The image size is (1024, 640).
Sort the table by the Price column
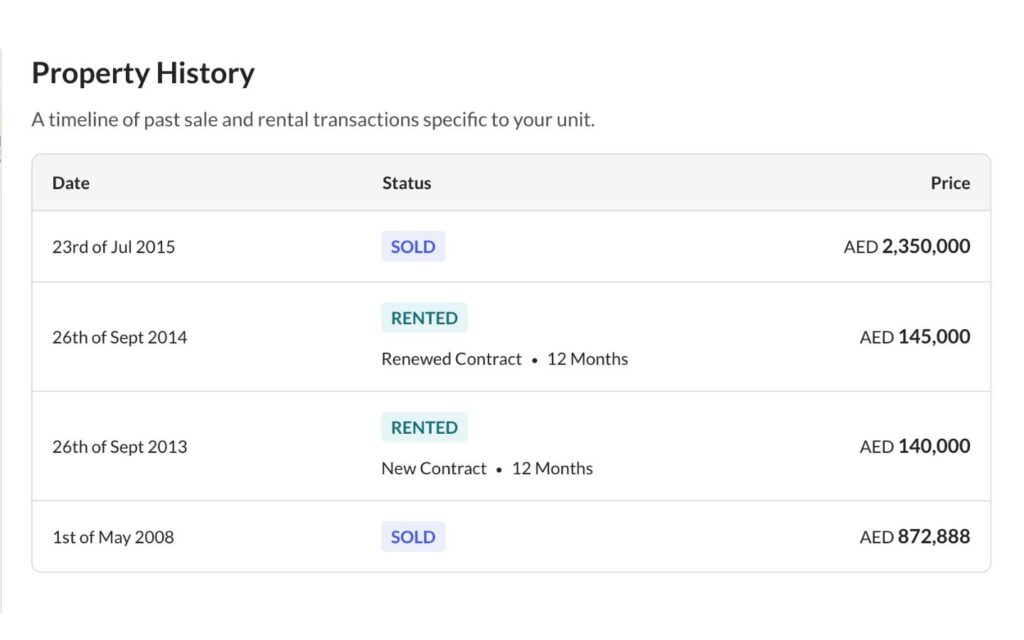[950, 183]
